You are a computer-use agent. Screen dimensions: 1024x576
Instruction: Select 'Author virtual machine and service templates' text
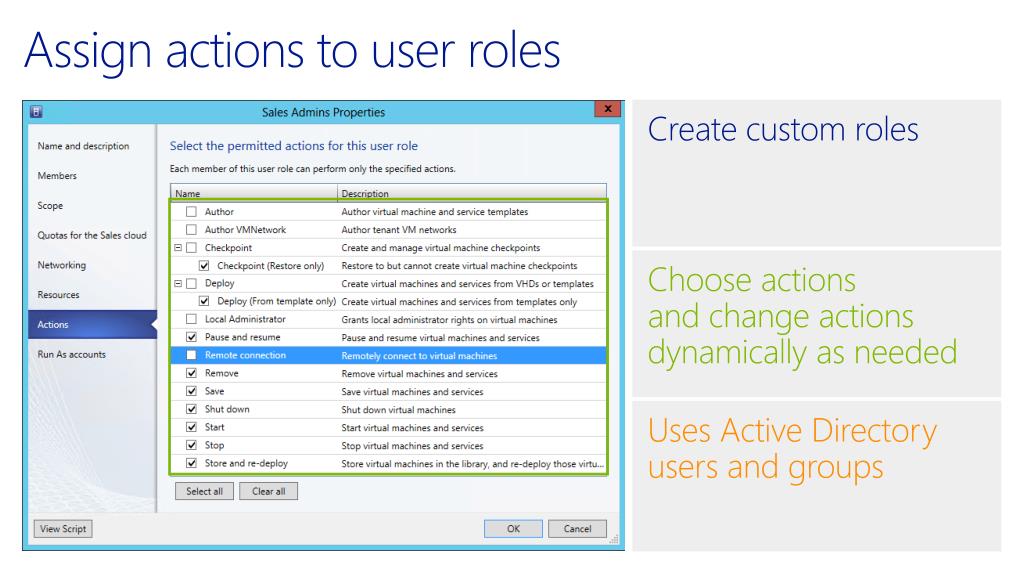[x=435, y=212]
